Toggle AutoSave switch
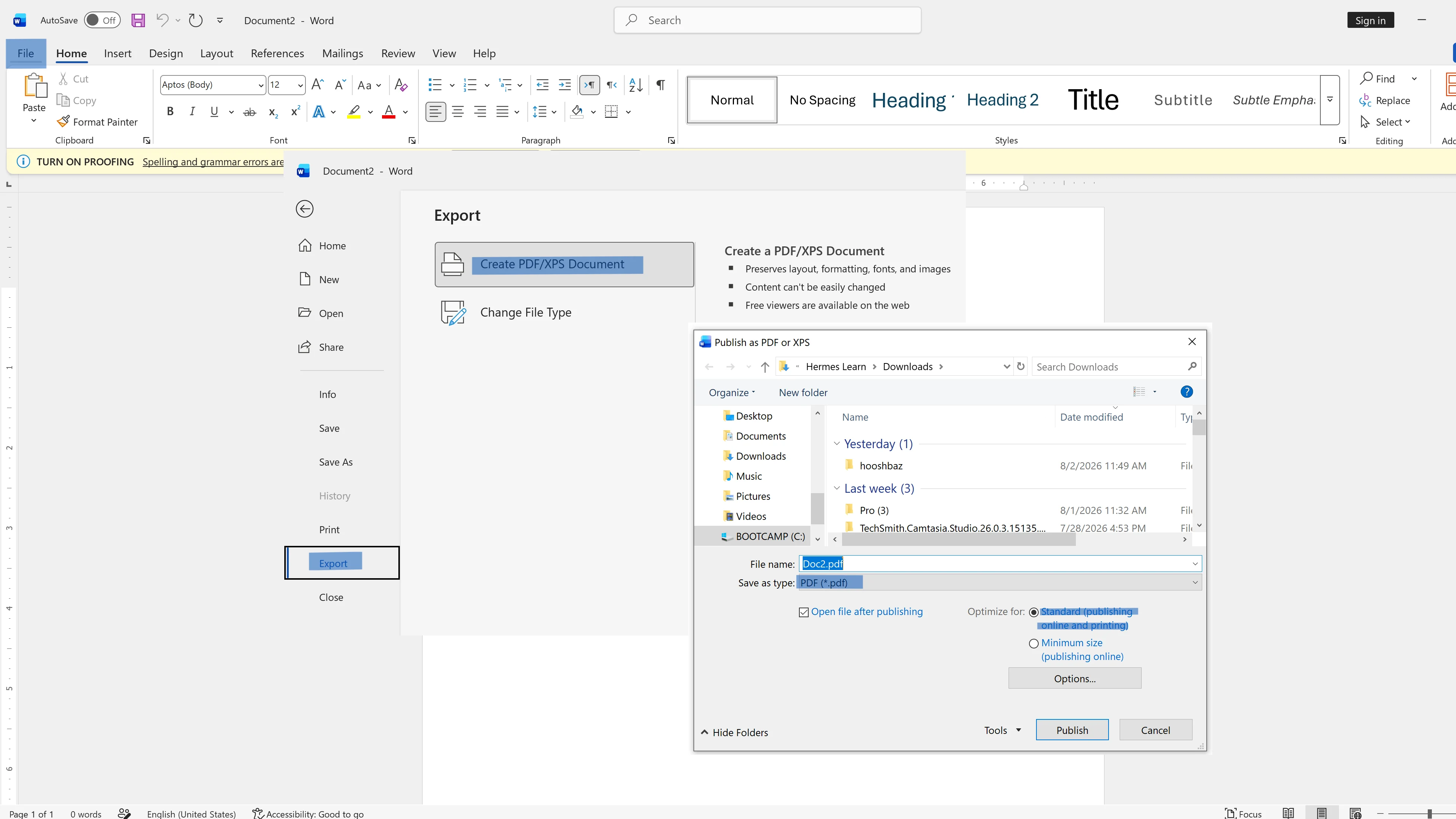Image resolution: width=1456 pixels, height=819 pixels. point(102,20)
